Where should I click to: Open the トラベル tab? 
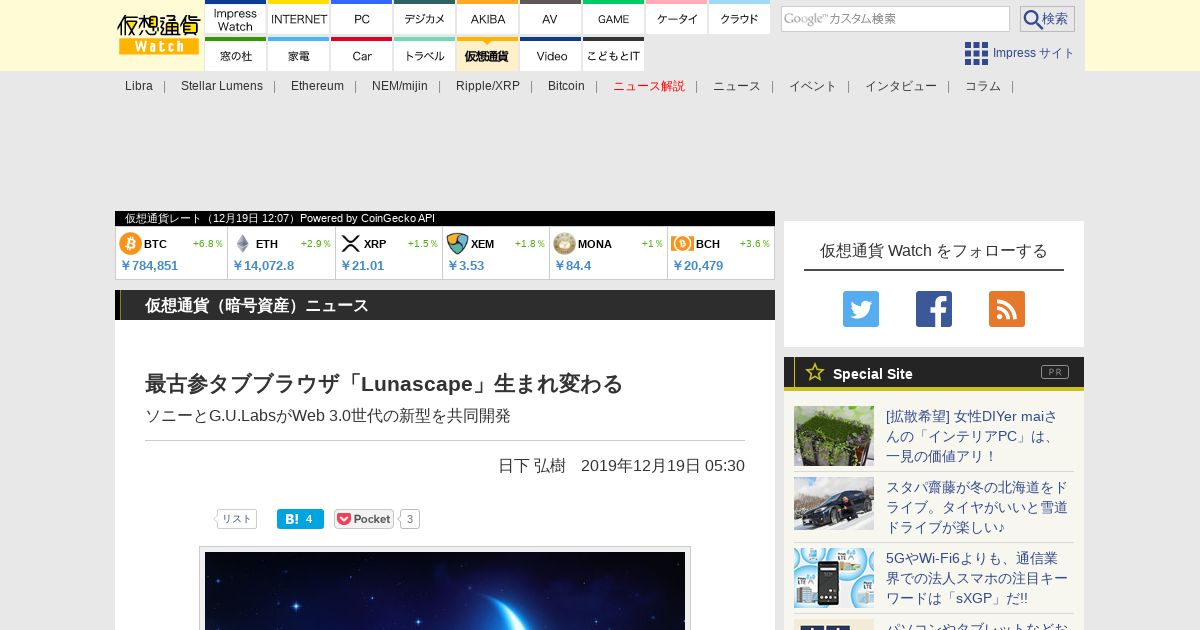pyautogui.click(x=425, y=55)
